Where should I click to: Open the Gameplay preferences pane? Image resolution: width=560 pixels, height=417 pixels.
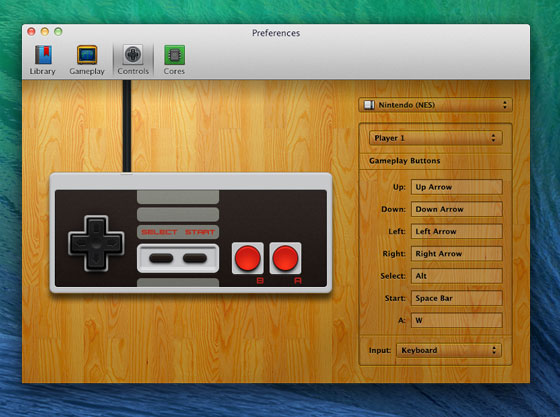87,60
